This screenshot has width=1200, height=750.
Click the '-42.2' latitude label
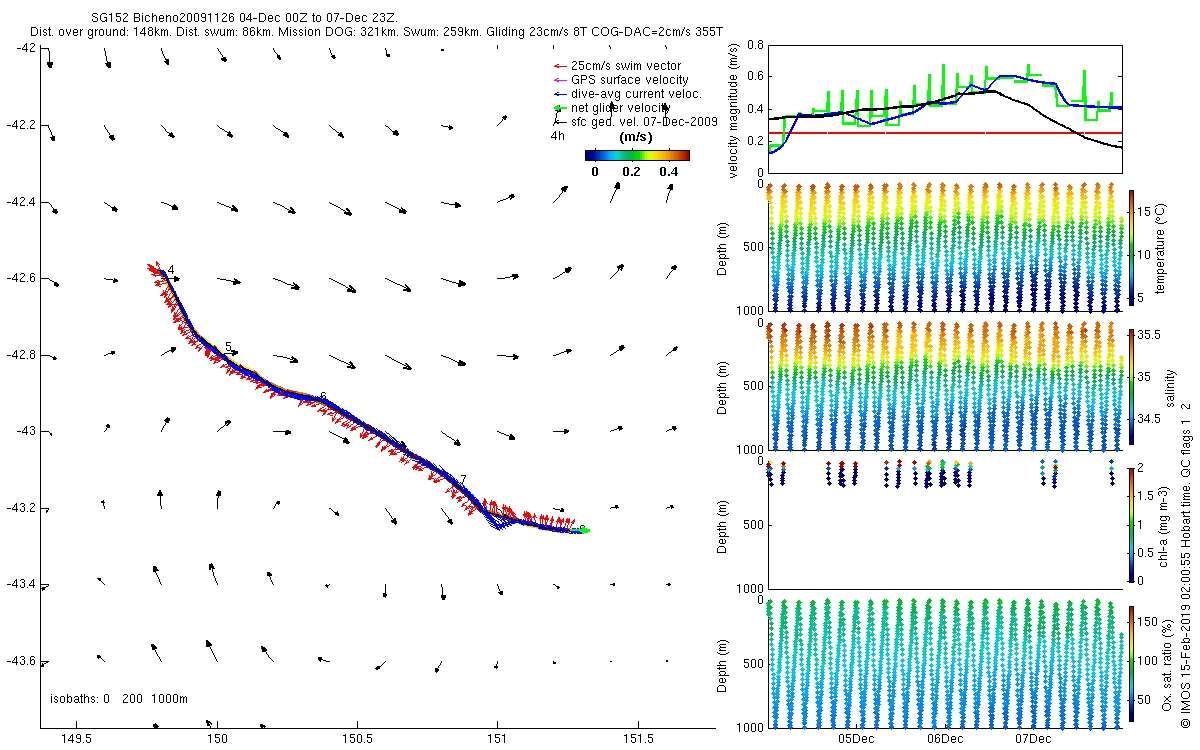click(x=20, y=125)
